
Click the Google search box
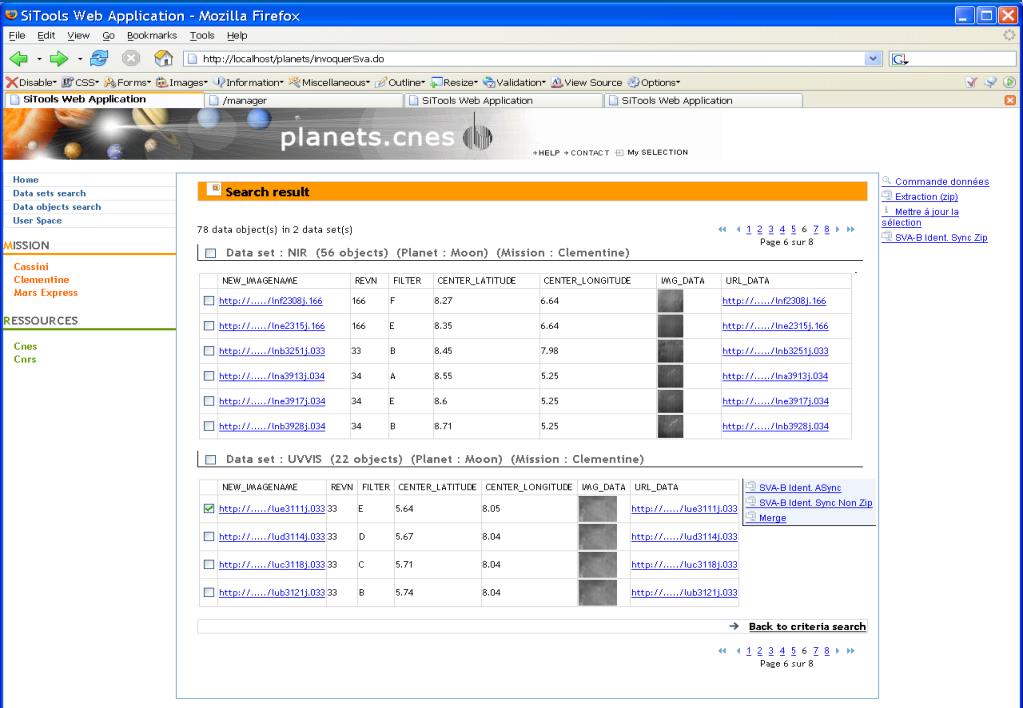(x=953, y=59)
